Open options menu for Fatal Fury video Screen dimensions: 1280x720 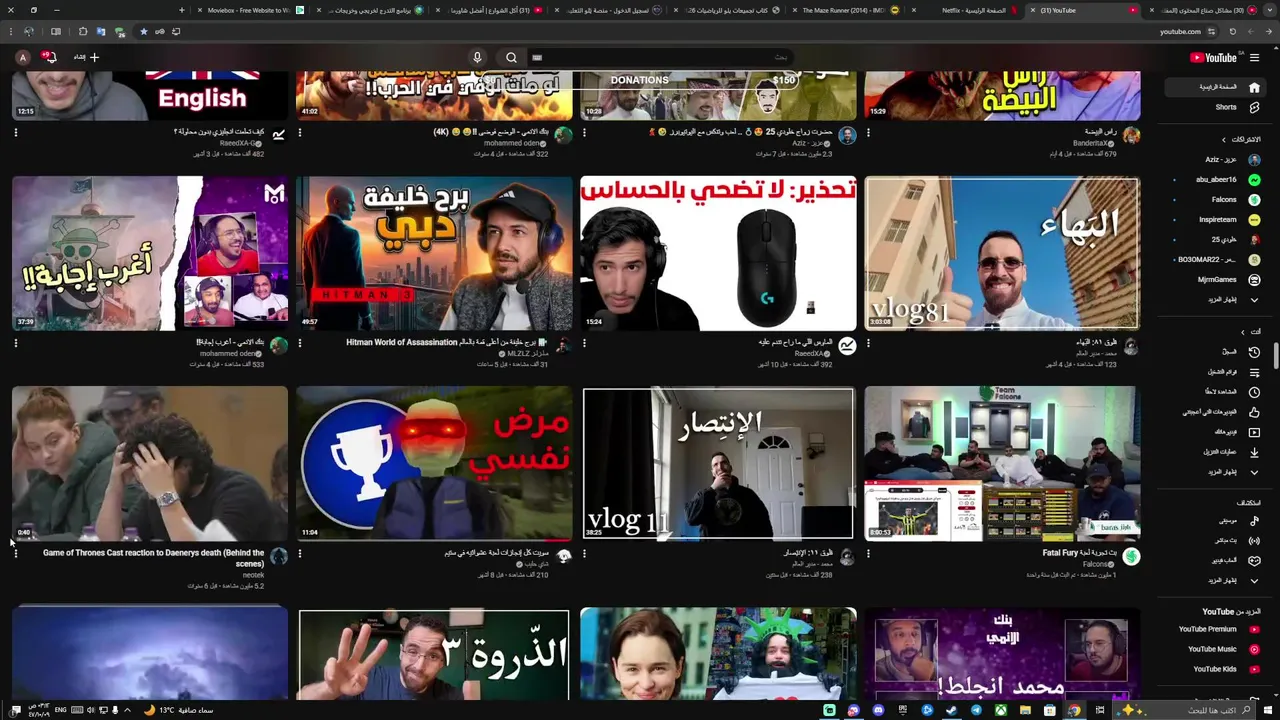pos(868,553)
